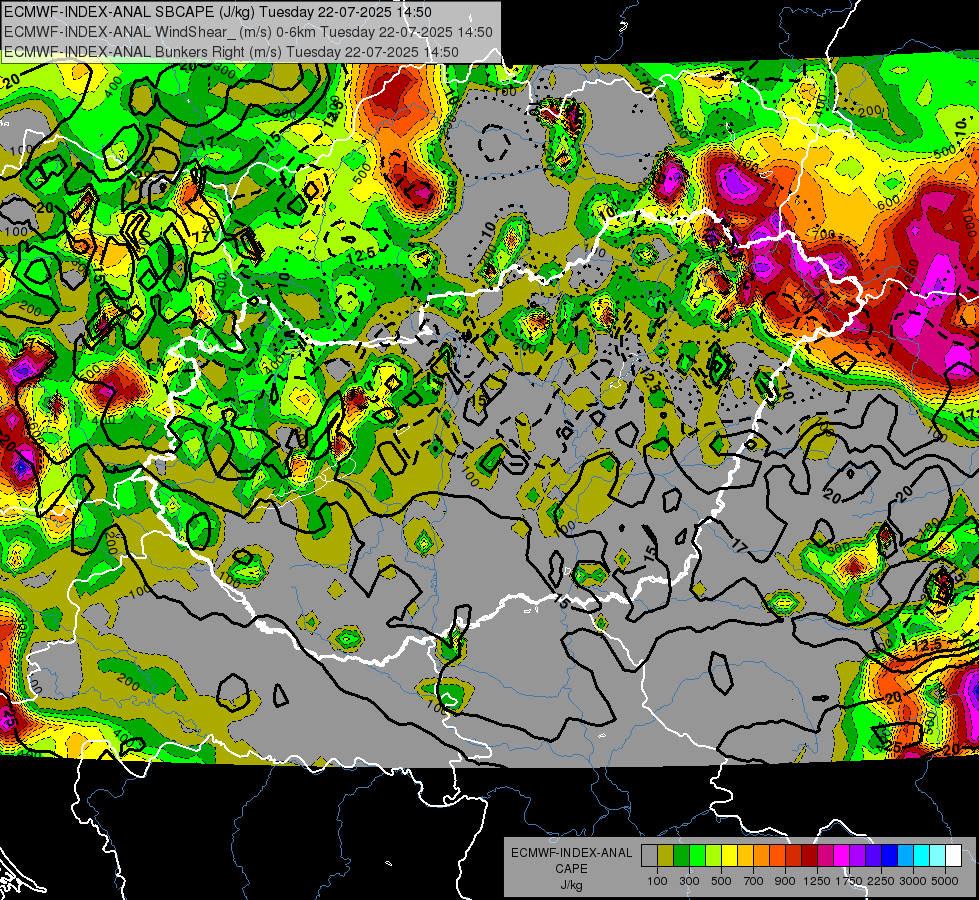Click the Bunkers Right (m/s) header line

(x=232, y=52)
